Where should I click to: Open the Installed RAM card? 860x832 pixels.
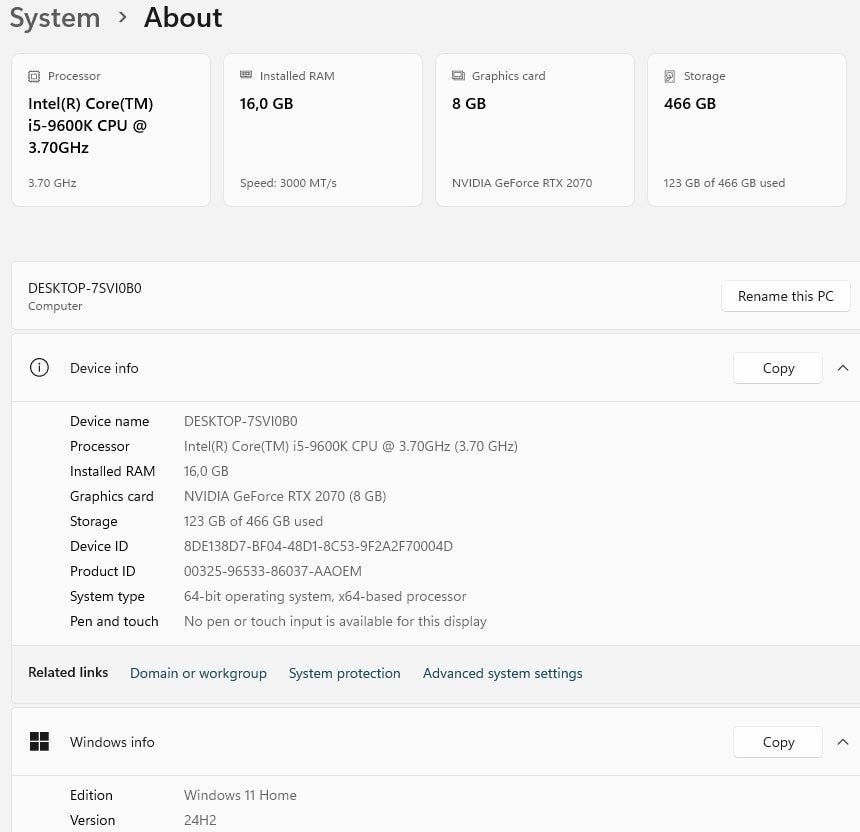tap(323, 130)
